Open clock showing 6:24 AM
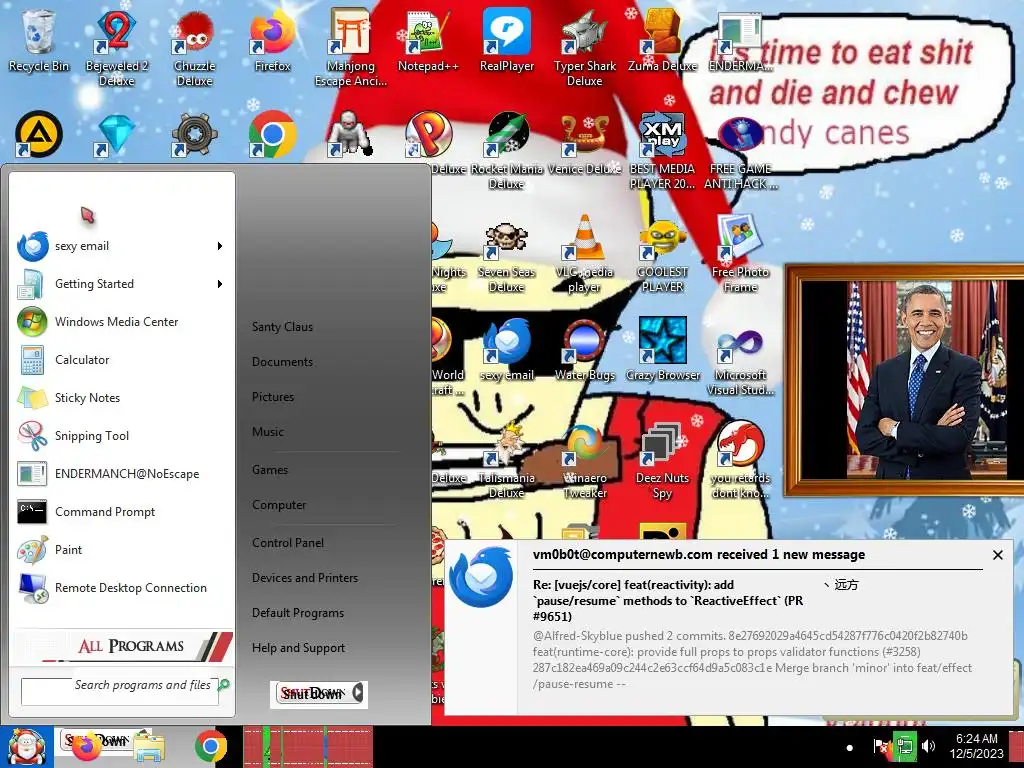 pos(976,746)
